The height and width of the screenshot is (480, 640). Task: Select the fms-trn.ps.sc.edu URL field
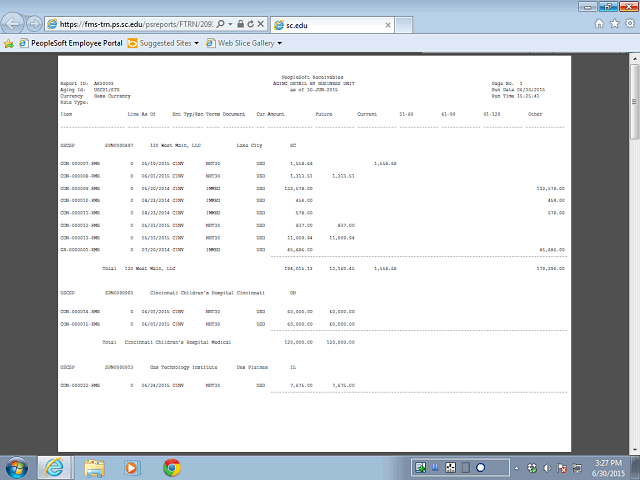click(136, 24)
